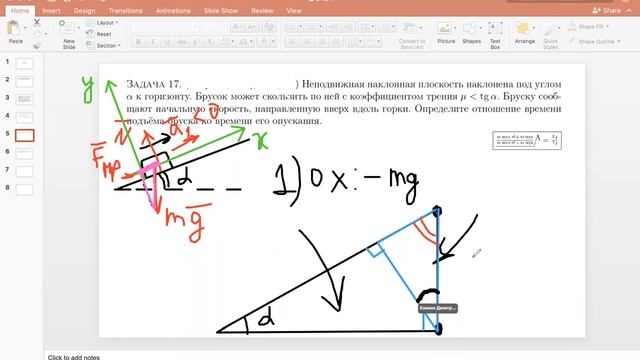Open the Layout dropdown
Screen dimensions: 640x360
point(102,23)
